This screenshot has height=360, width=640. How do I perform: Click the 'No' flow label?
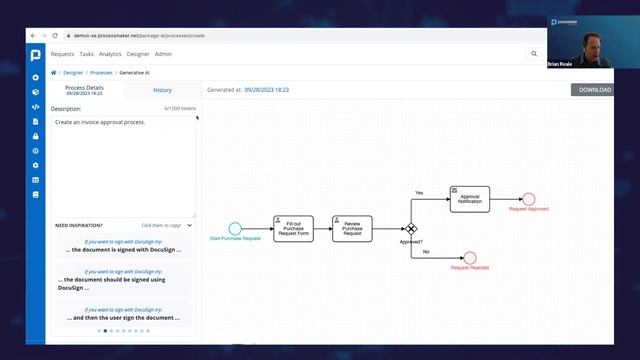point(426,252)
